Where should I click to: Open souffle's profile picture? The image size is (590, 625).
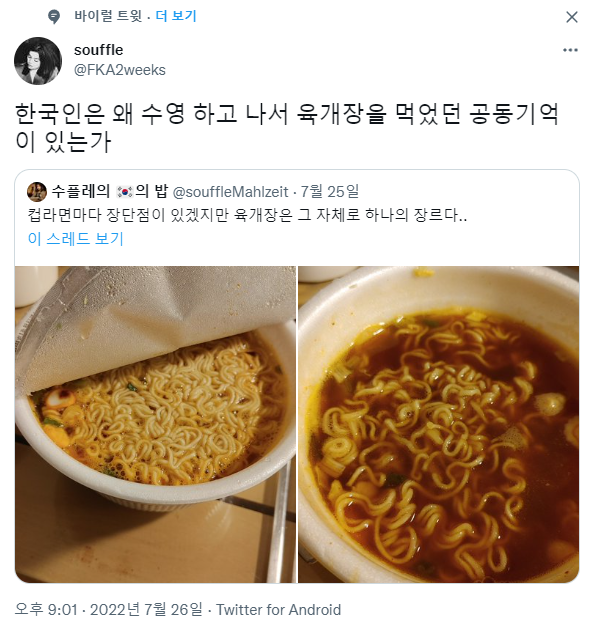point(38,61)
